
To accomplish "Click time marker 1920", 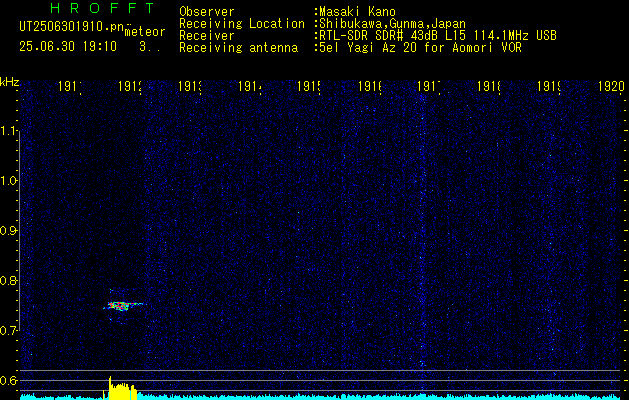I will pyautogui.click(x=611, y=87).
